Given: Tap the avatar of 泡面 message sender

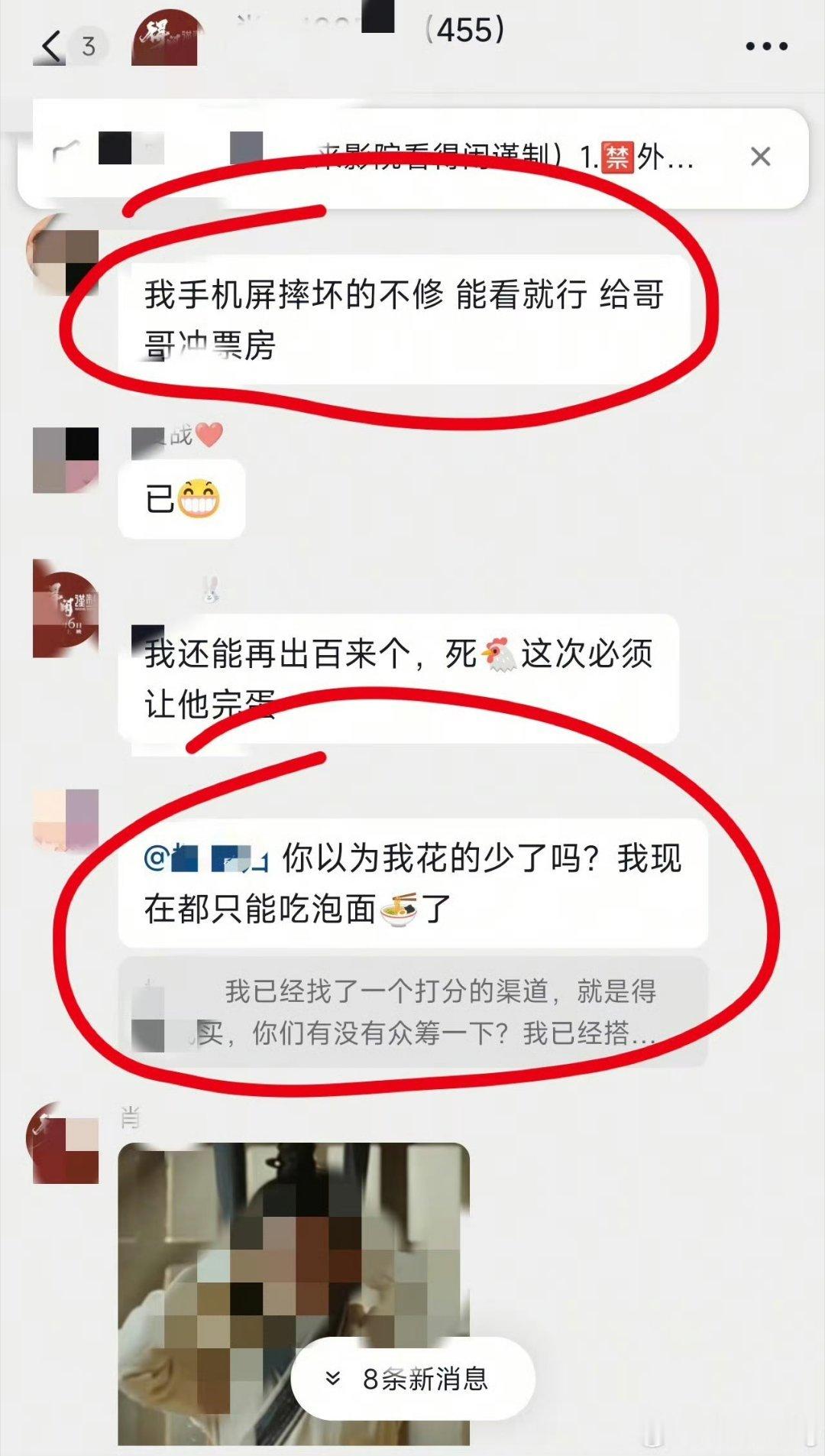Looking at the screenshot, I should [x=66, y=819].
